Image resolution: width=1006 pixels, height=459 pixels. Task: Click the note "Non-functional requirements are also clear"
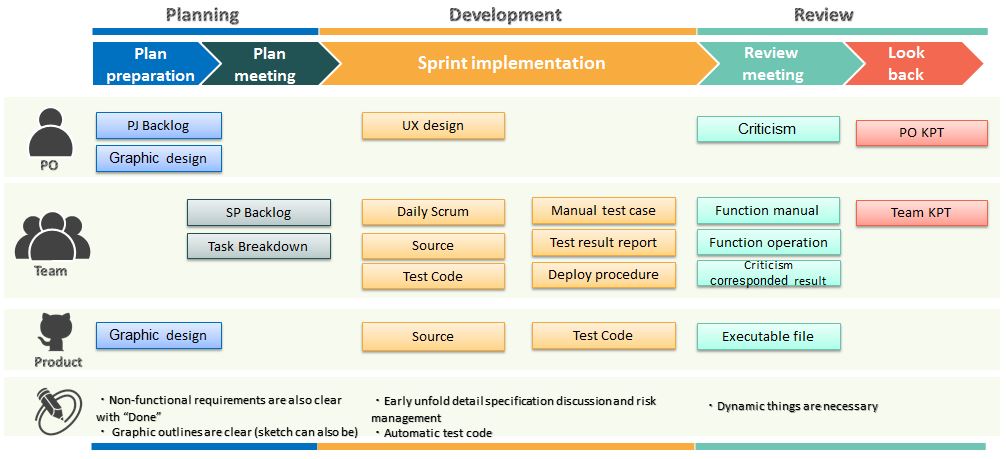(x=219, y=408)
